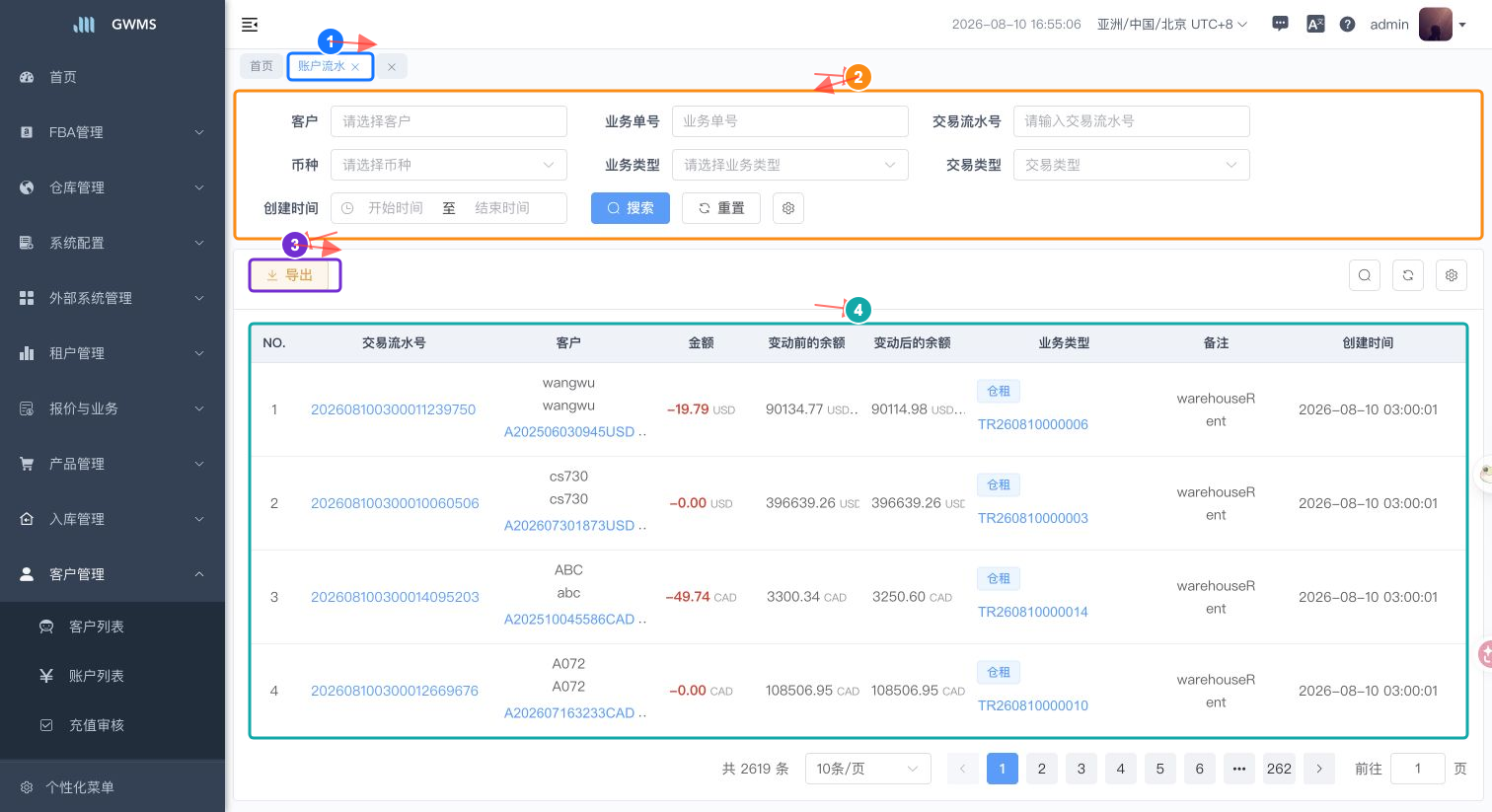The height and width of the screenshot is (812, 1492).
Task: Open search form settings gear icon
Action: click(x=788, y=208)
